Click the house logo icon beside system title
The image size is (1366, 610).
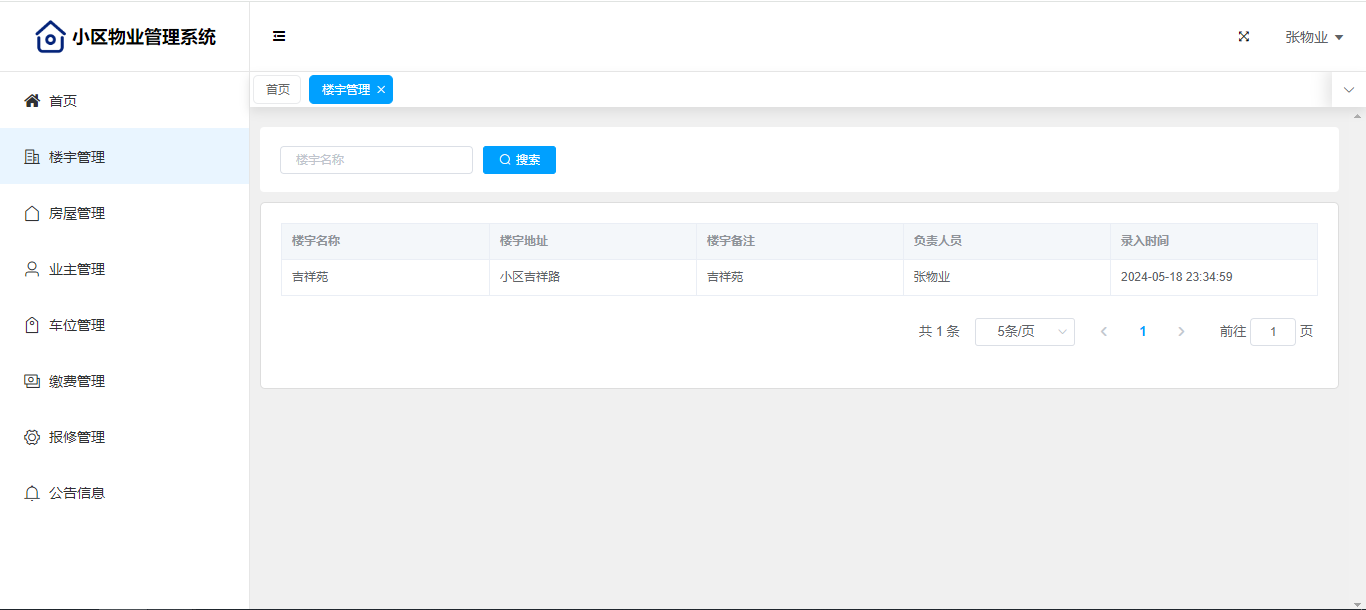(50, 37)
